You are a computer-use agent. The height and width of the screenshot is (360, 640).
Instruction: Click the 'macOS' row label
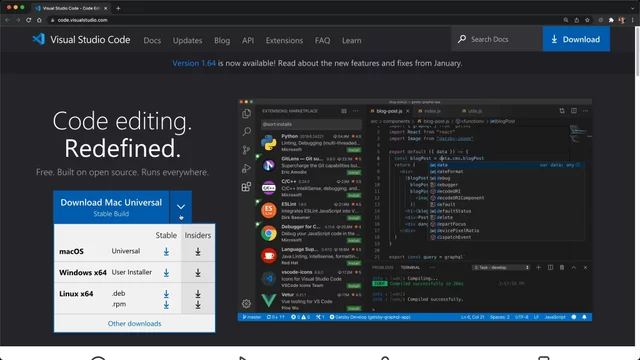coord(71,251)
